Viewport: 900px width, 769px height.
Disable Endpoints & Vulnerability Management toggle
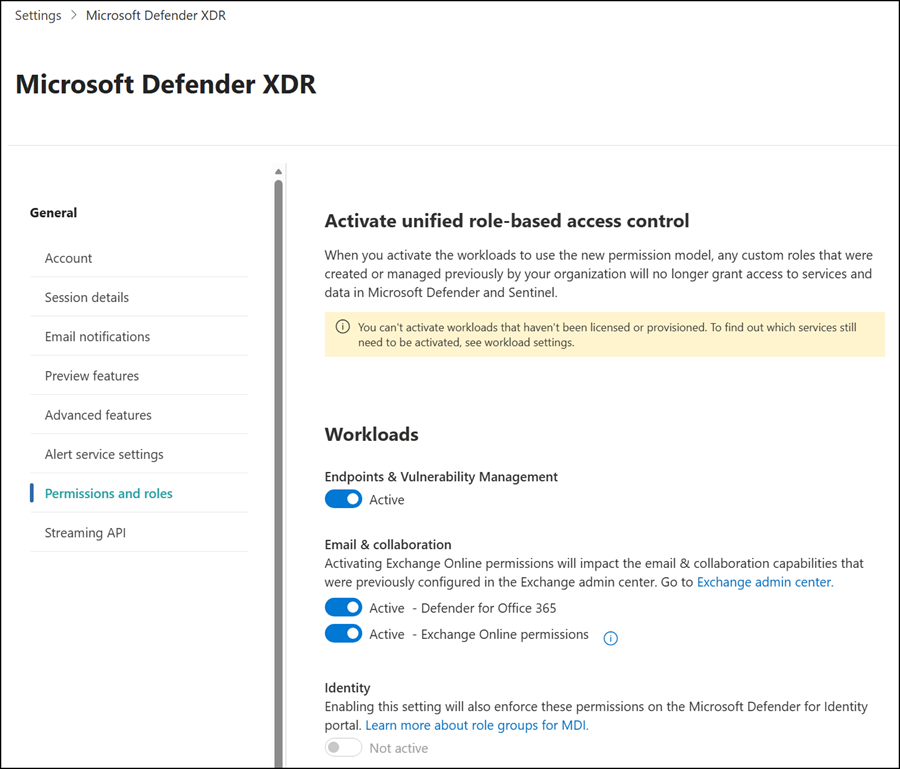(x=343, y=499)
